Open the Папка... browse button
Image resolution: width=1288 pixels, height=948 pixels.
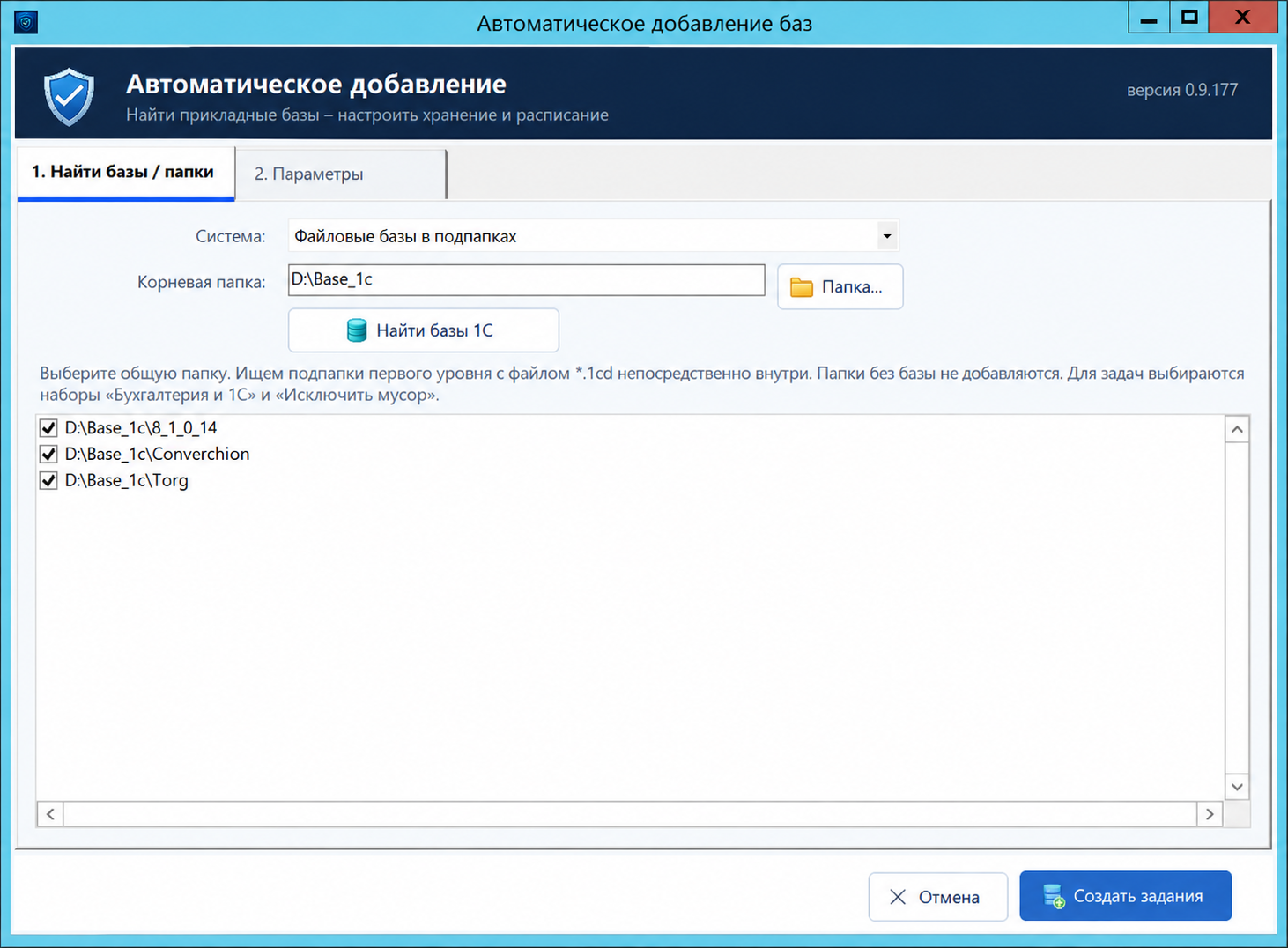(840, 286)
